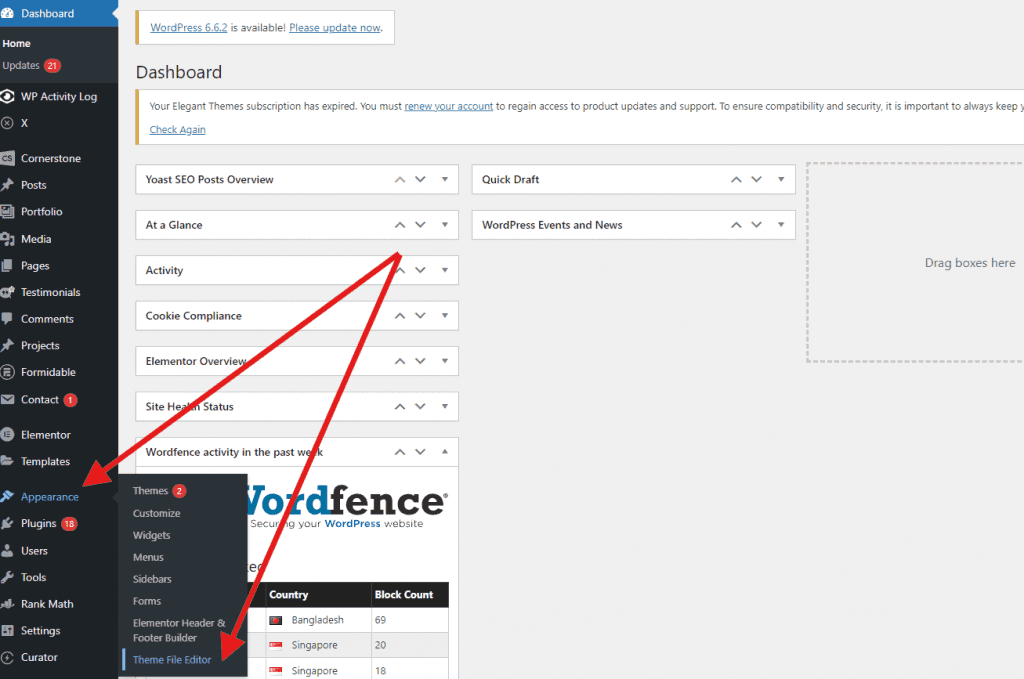Viewport: 1024px width, 679px height.
Task: Click the renew your account link
Action: pos(448,106)
